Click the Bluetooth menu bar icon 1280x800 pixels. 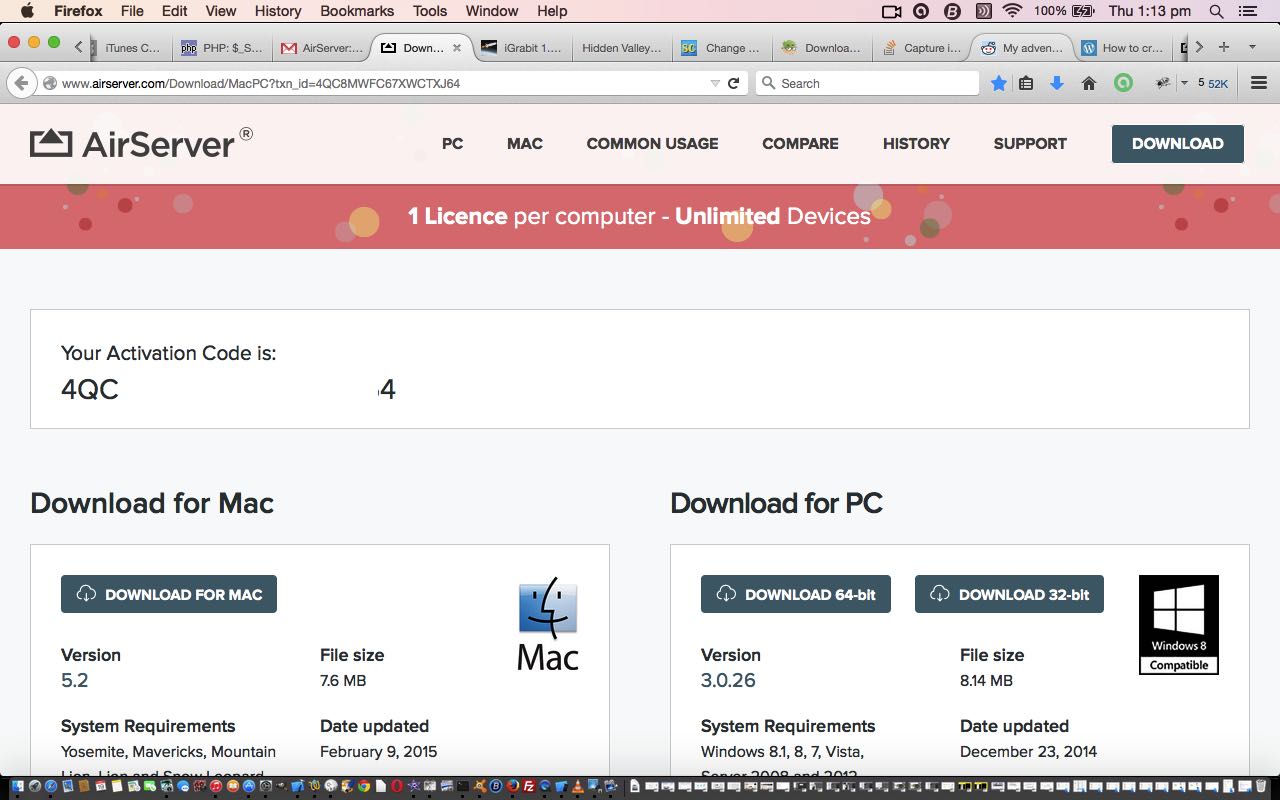952,11
